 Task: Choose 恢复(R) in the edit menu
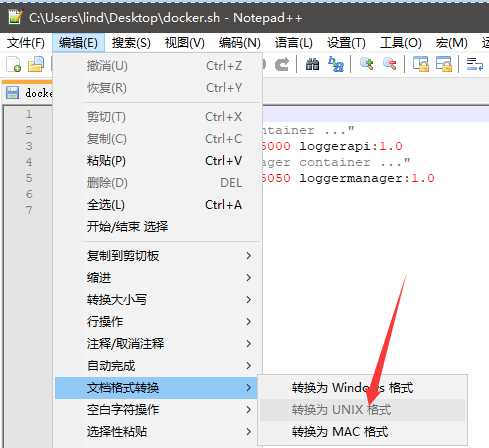coord(157,88)
